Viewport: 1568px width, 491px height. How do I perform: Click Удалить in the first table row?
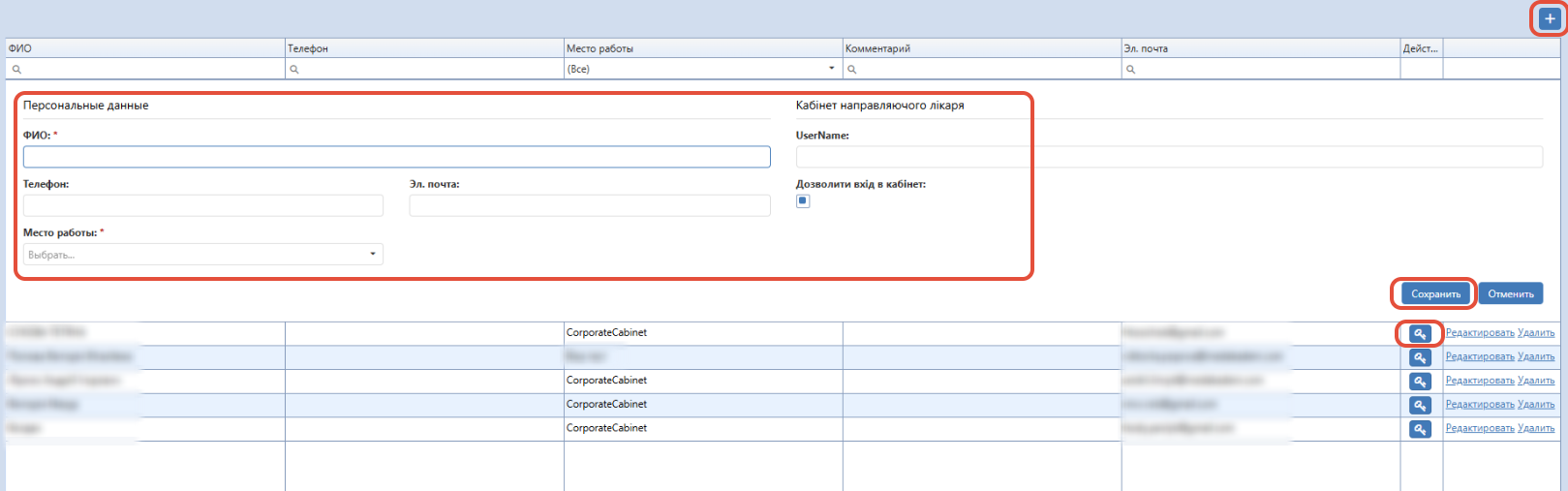(1536, 333)
